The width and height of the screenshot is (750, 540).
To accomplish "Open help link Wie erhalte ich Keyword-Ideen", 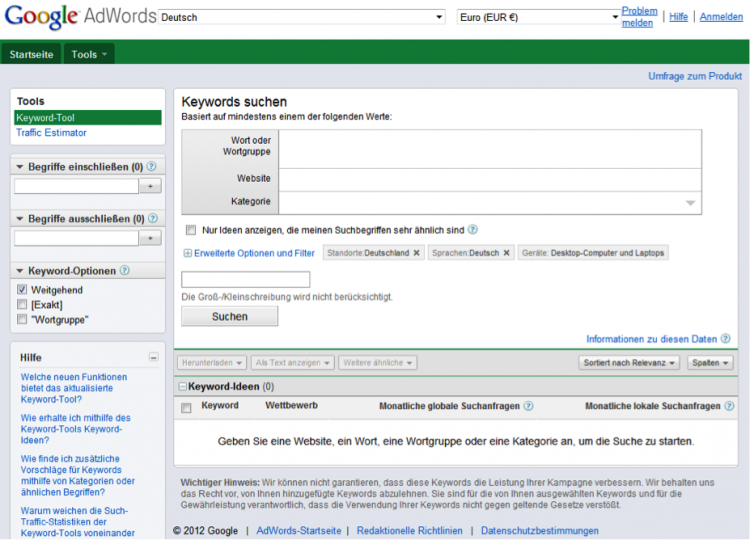I will tap(75, 429).
